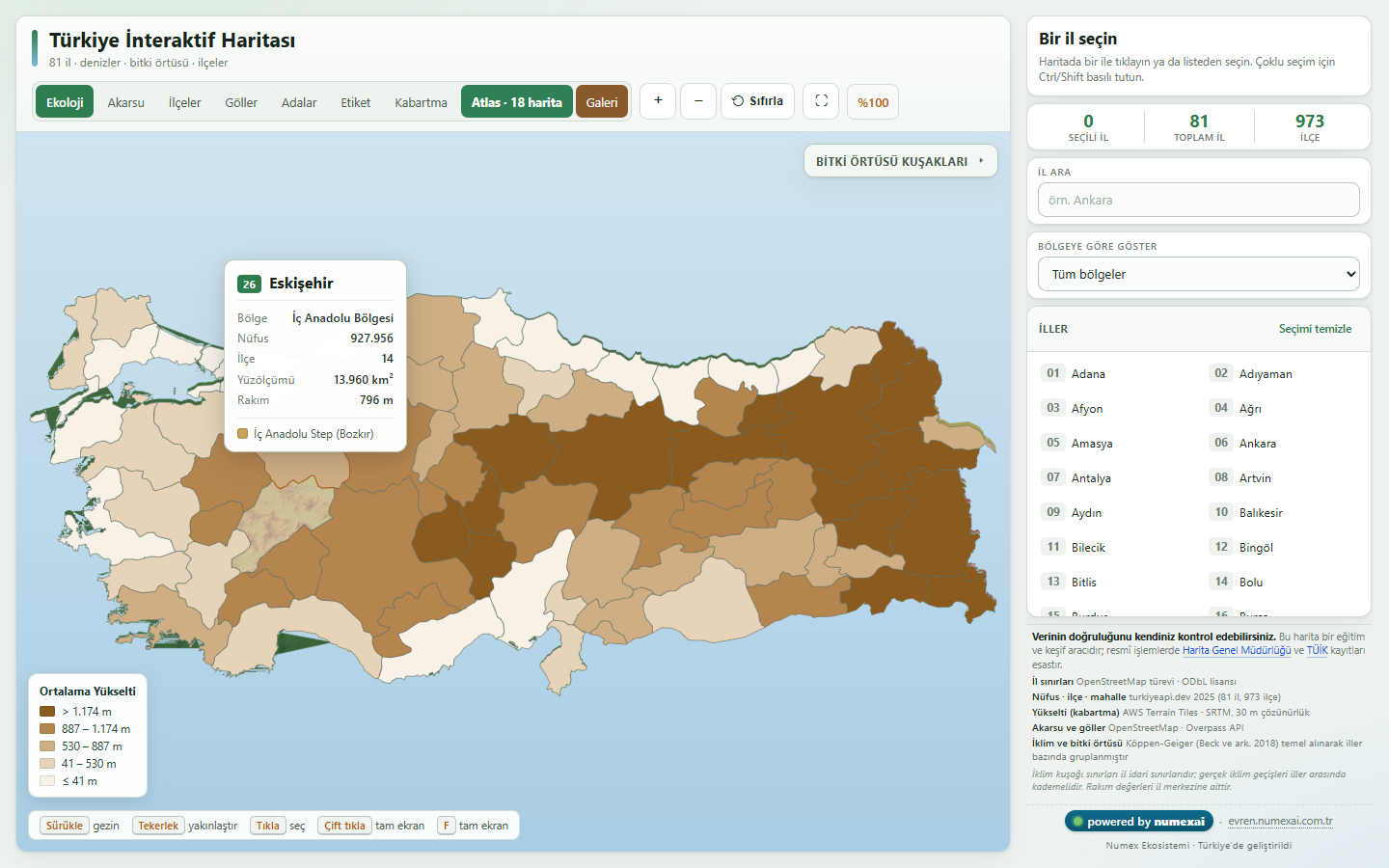Toggle the Adalar layer

[x=299, y=102]
